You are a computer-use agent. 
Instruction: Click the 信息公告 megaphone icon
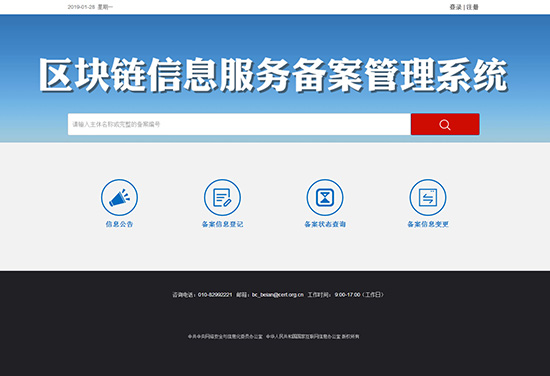pyautogui.click(x=119, y=197)
